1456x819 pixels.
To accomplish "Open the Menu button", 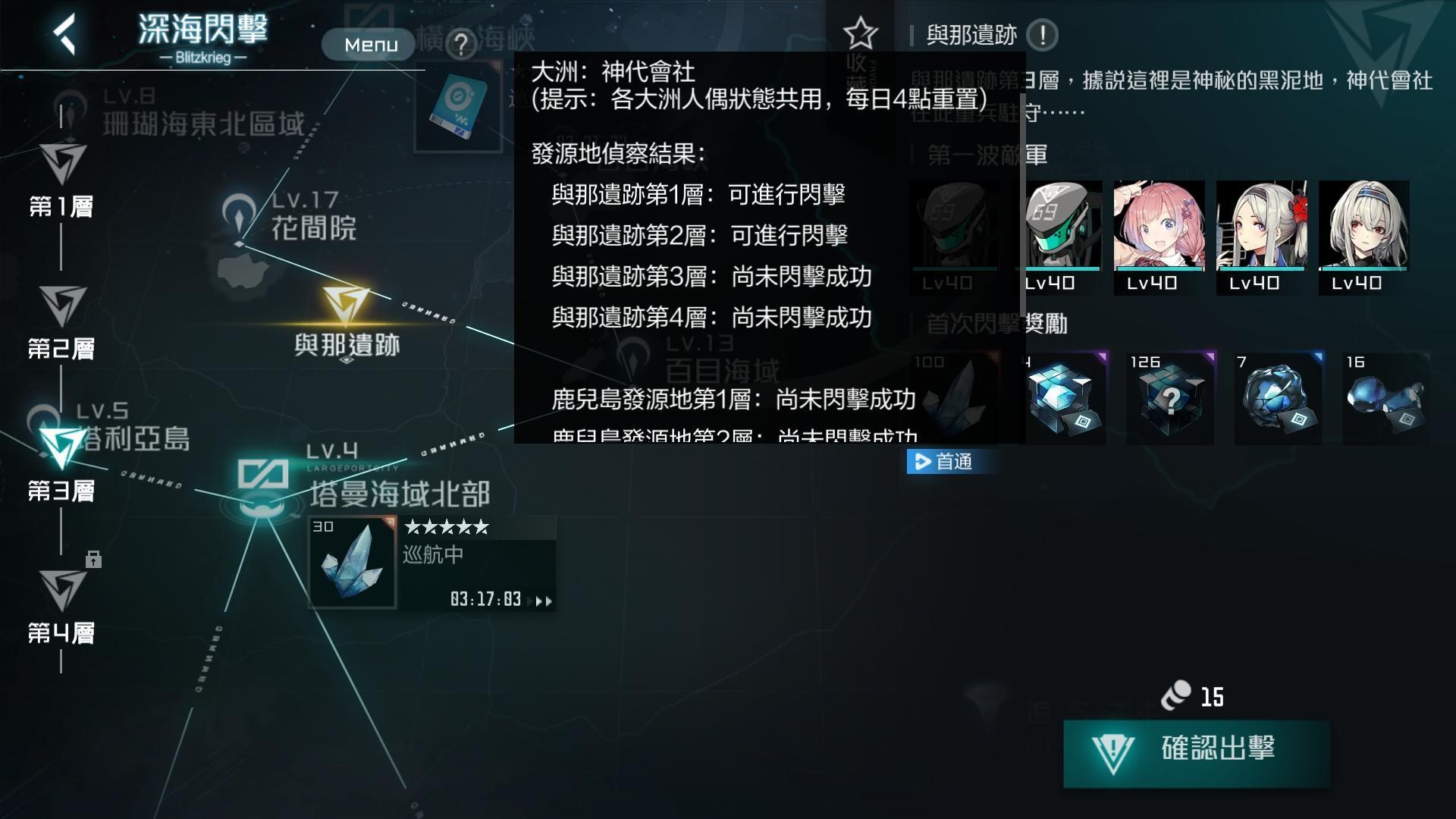I will (x=371, y=45).
